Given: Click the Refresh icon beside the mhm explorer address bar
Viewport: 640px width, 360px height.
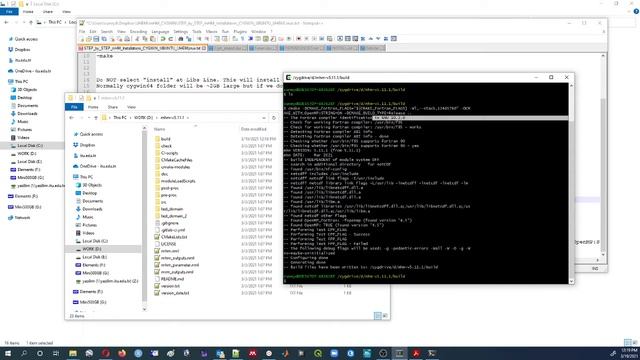Looking at the screenshot, I should click(x=274, y=118).
